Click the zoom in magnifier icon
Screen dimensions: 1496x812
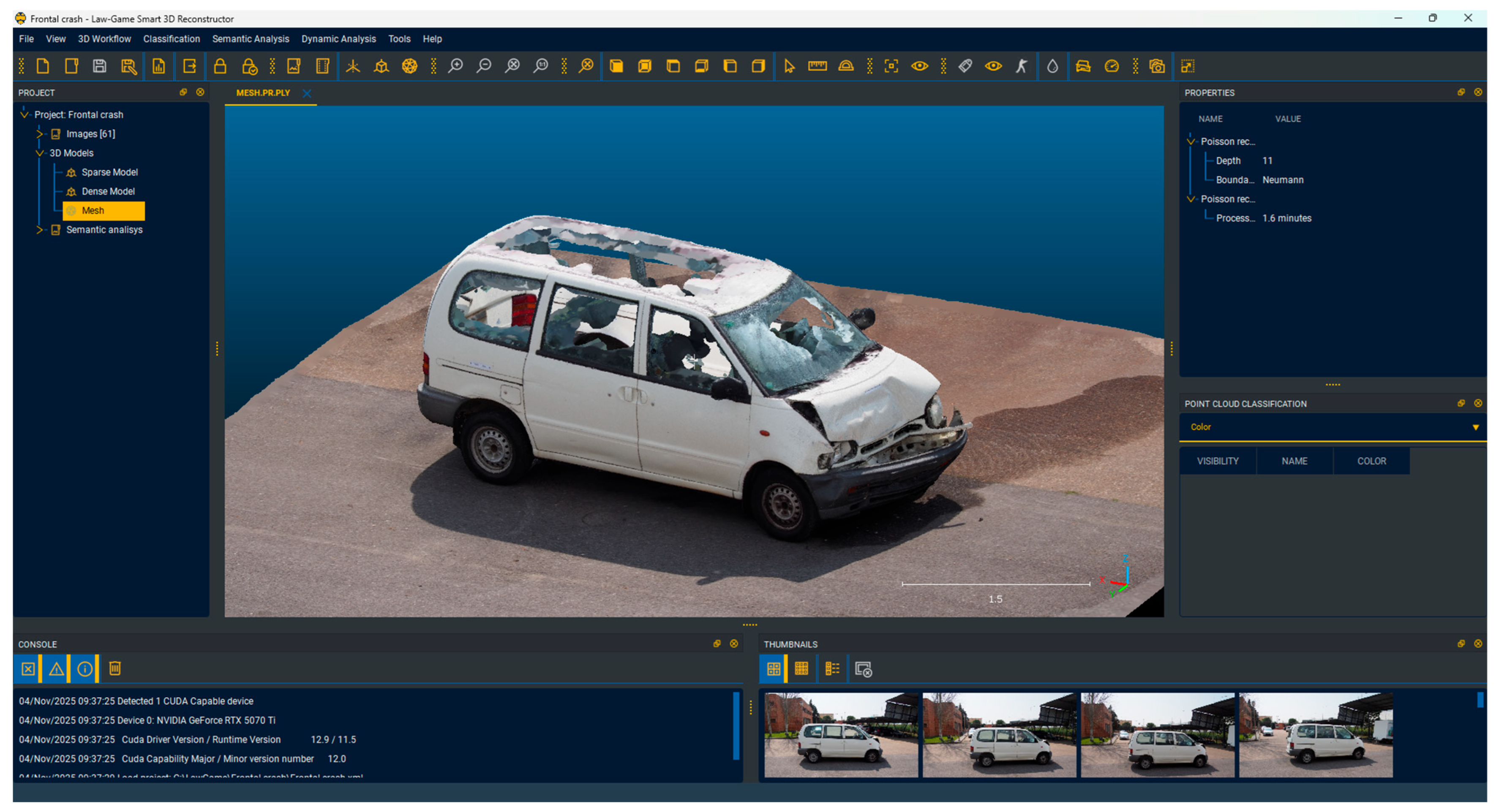(x=456, y=66)
